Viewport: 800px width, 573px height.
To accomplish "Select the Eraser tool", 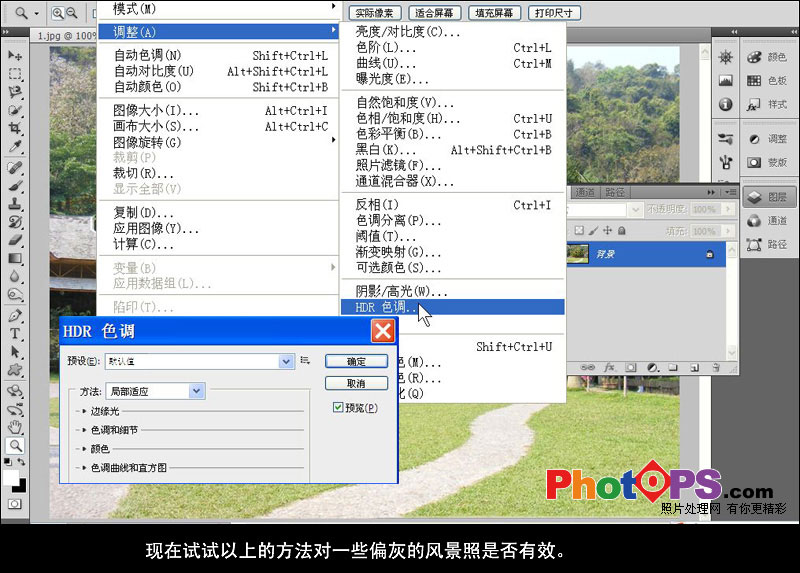I will pyautogui.click(x=15, y=240).
